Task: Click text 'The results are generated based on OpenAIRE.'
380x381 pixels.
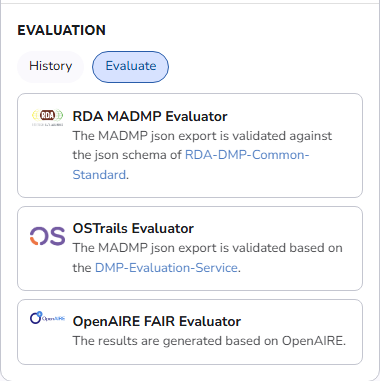Action: tap(209, 341)
